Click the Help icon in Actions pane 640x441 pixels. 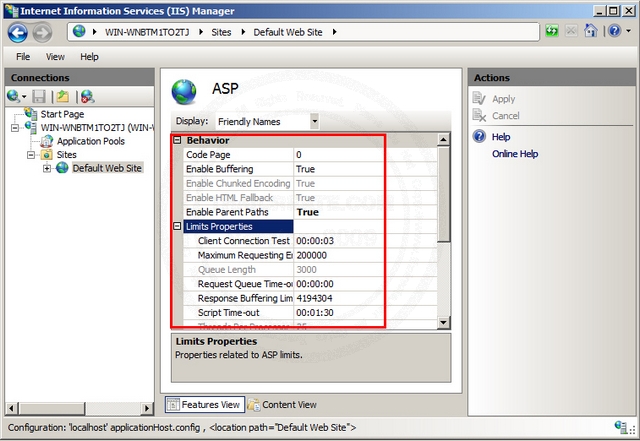point(479,136)
